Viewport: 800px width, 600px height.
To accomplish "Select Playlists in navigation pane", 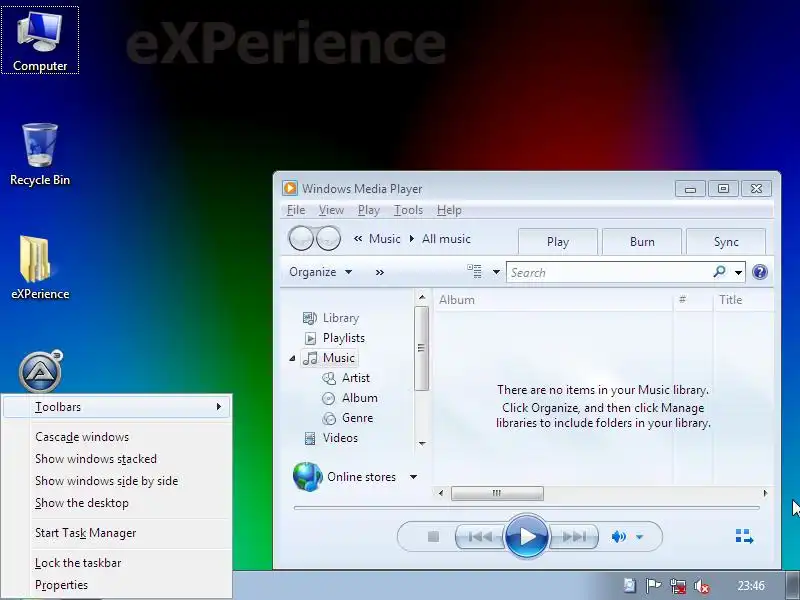I will [x=335, y=338].
